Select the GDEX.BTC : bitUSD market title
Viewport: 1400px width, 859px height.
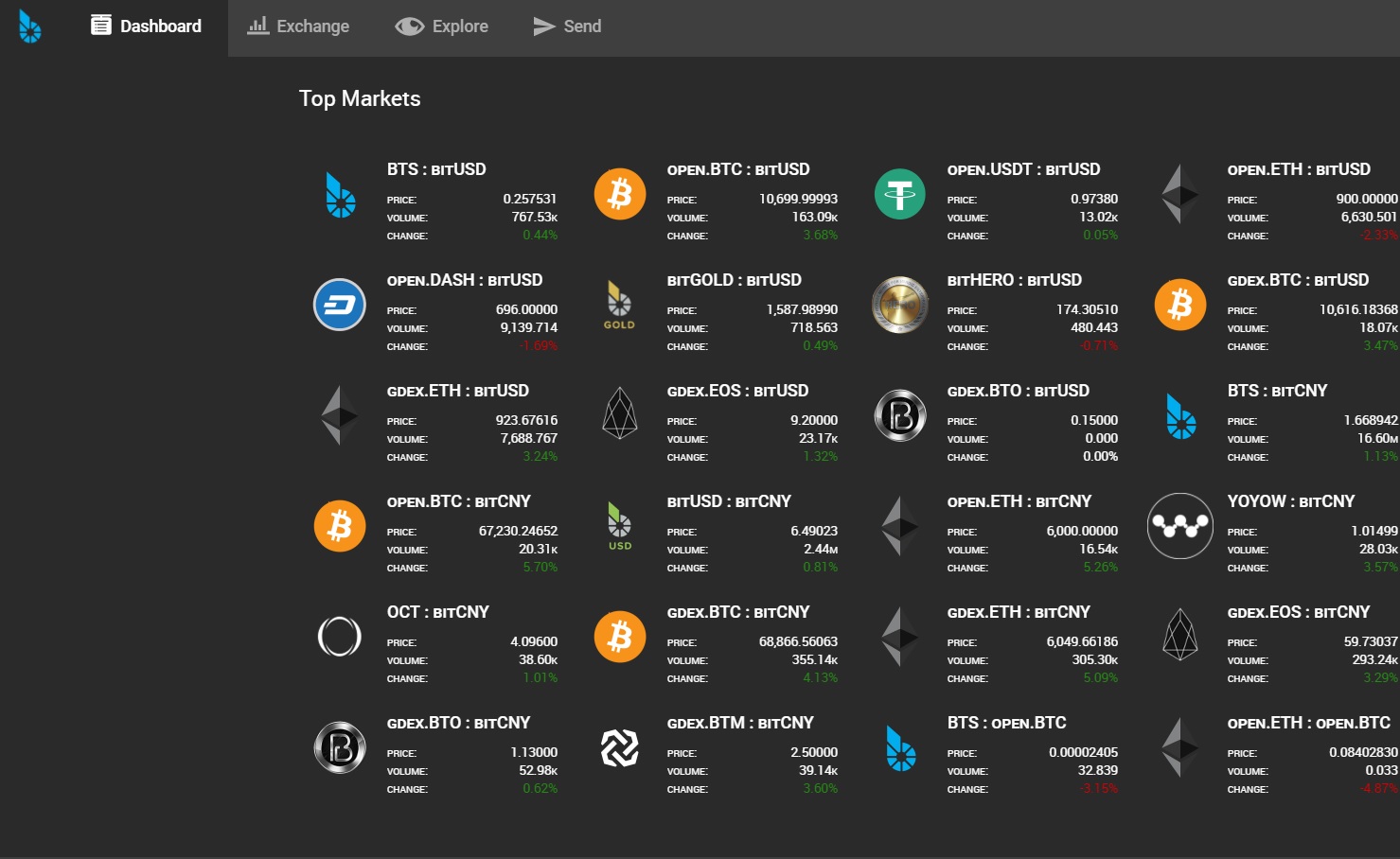(x=1299, y=280)
